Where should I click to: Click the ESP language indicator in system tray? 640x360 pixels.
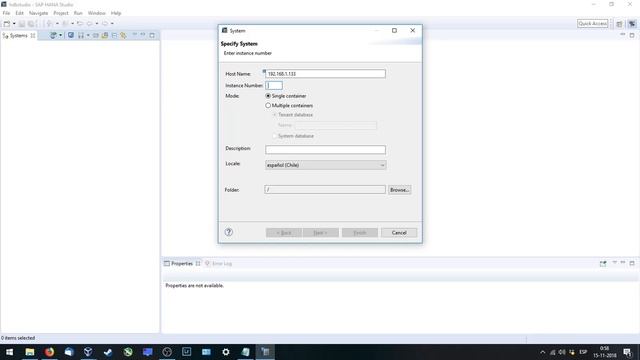coord(583,352)
